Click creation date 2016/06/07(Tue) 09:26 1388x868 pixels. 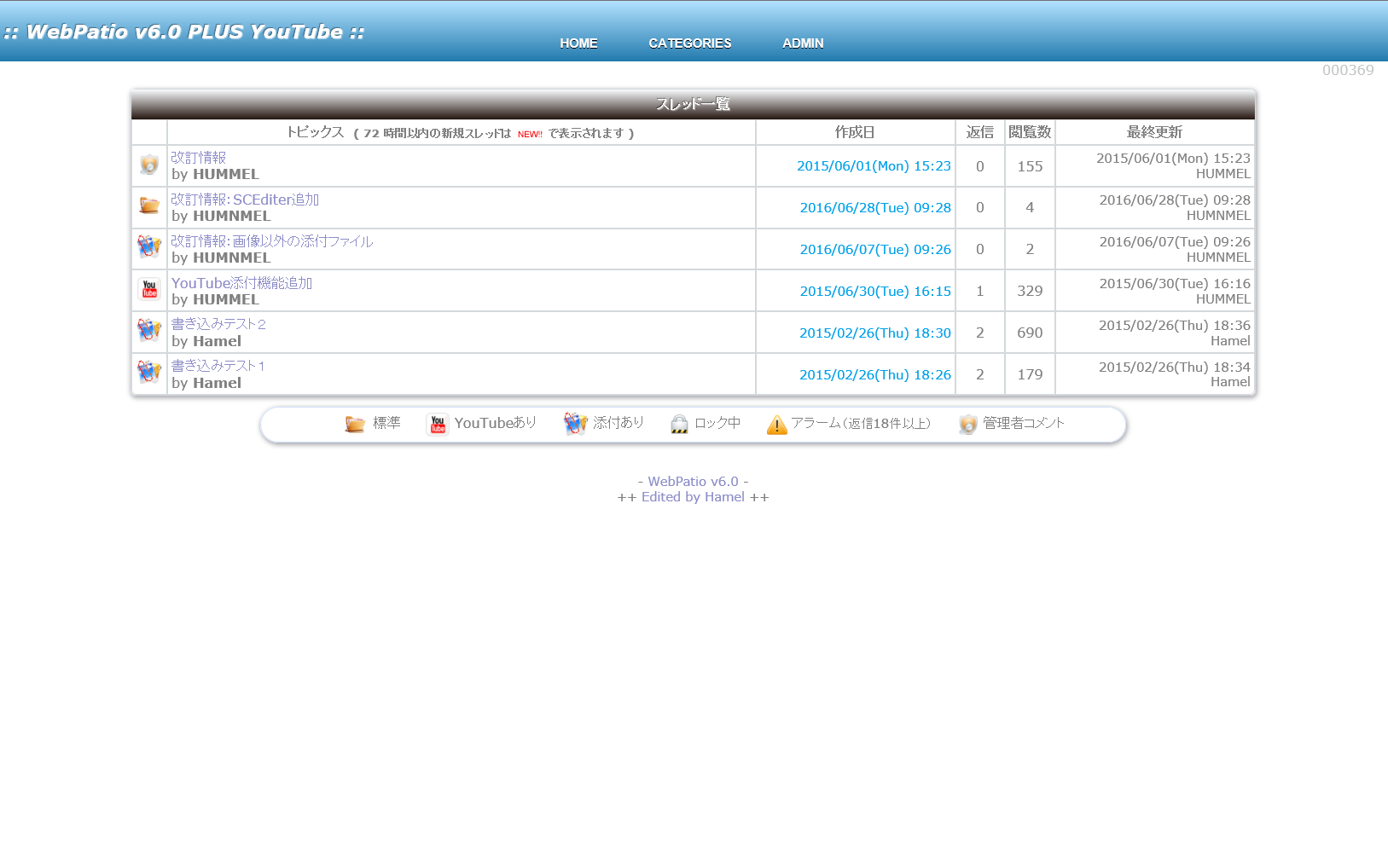click(875, 250)
